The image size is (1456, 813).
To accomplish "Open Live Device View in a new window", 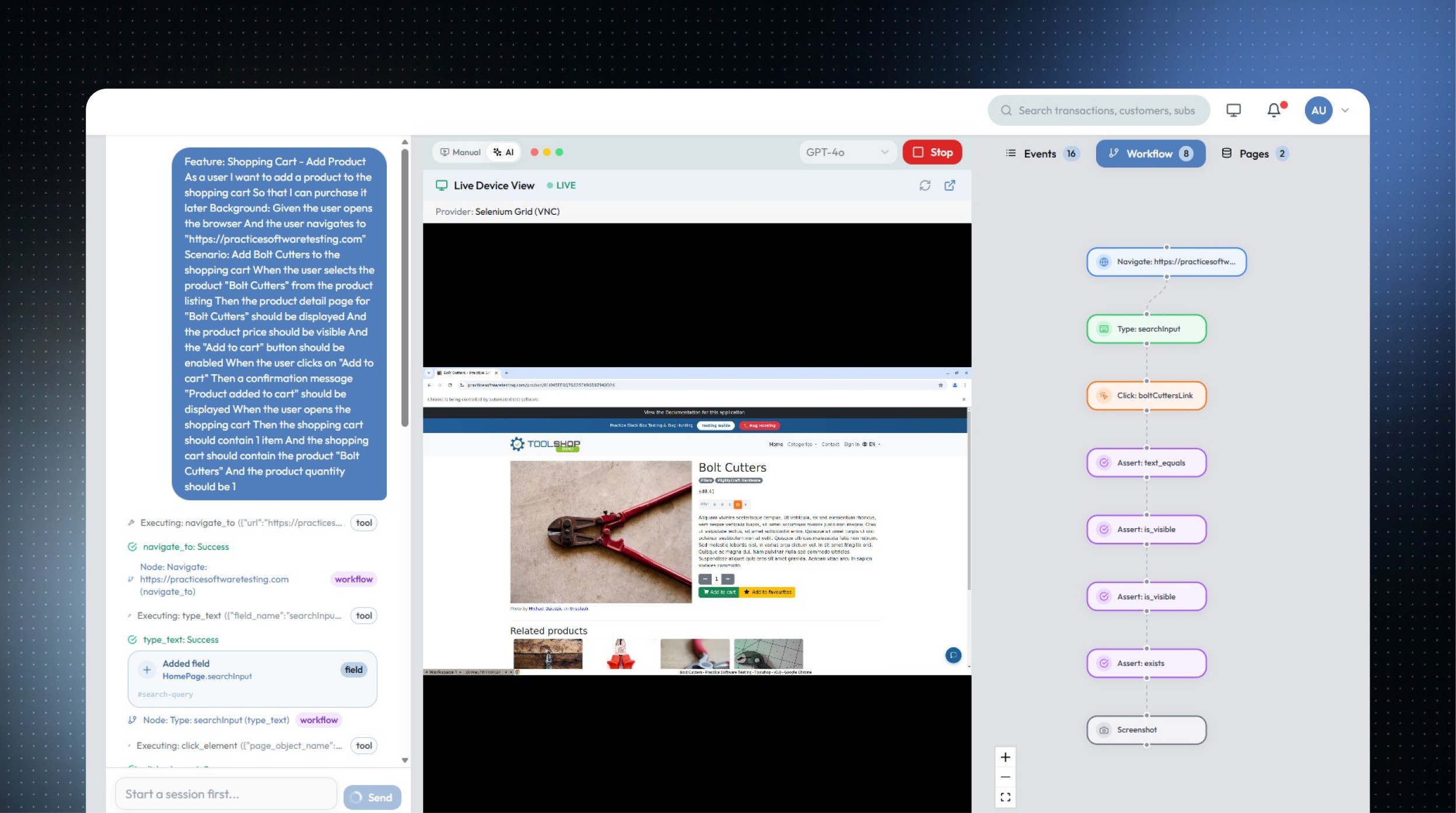I will click(950, 186).
